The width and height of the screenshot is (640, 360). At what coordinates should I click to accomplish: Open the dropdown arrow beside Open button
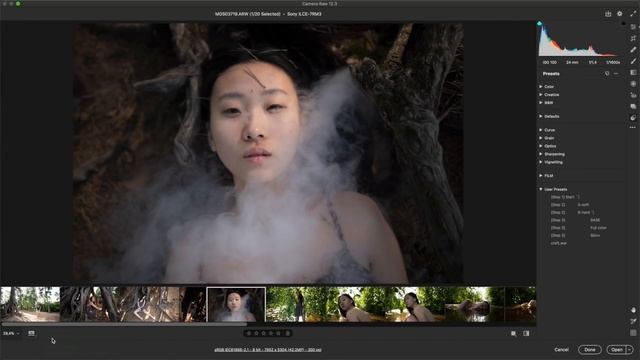[630, 349]
